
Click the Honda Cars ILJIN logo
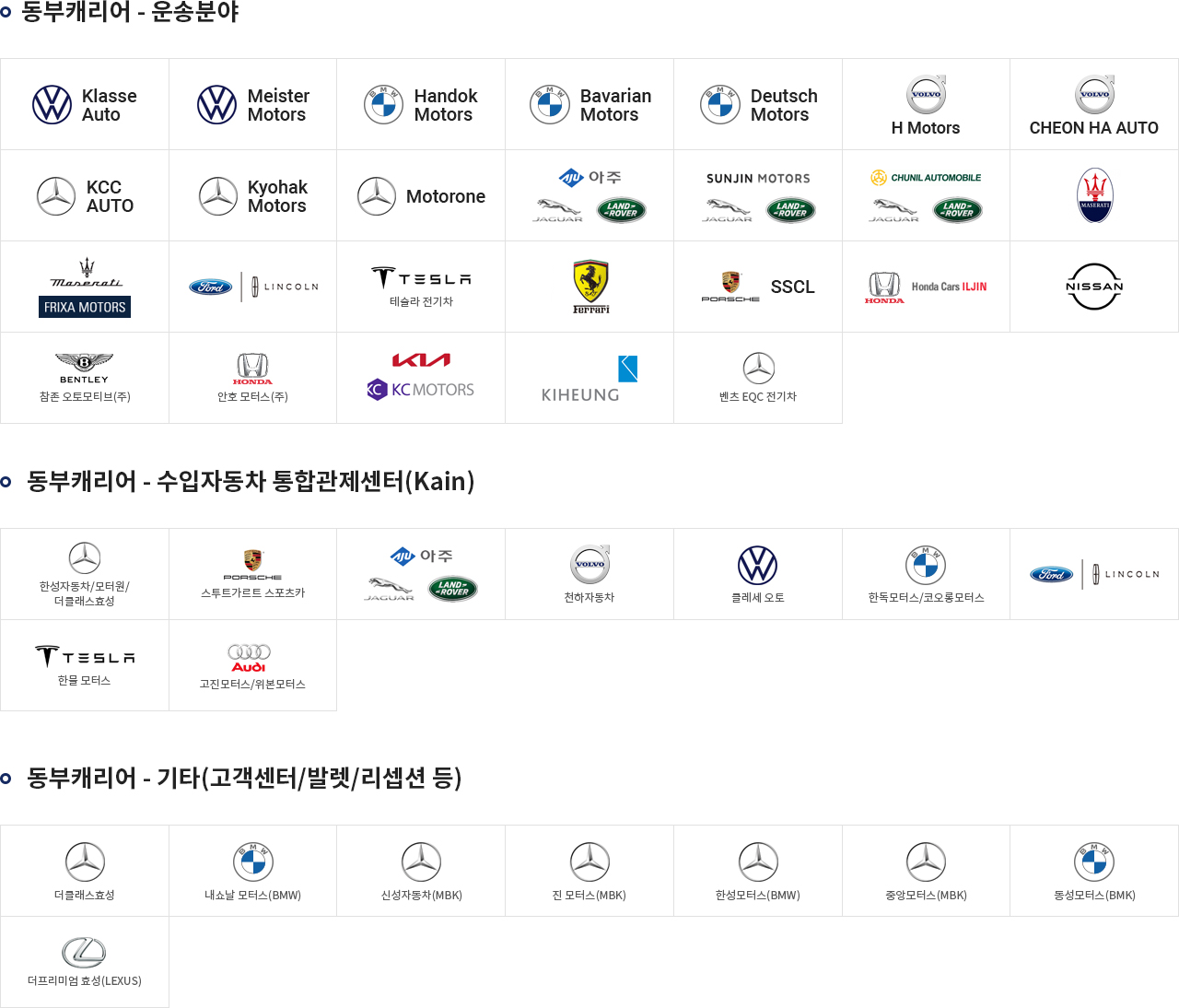pyautogui.click(x=926, y=287)
